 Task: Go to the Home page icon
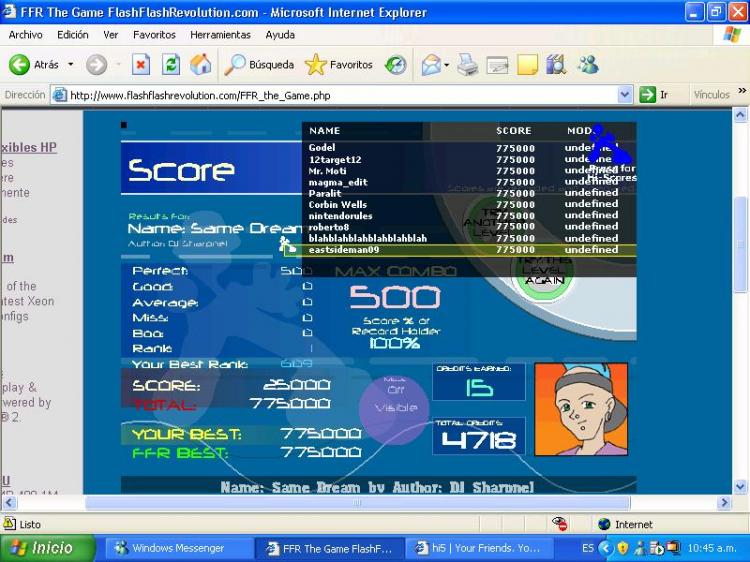[x=201, y=64]
